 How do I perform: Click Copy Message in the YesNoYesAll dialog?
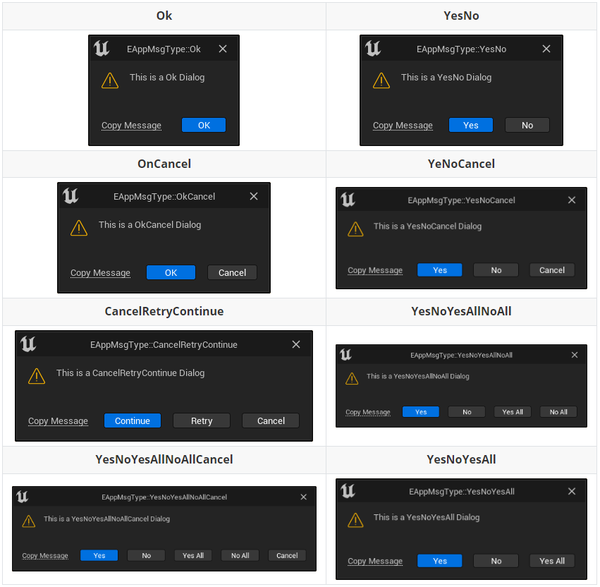[375, 561]
